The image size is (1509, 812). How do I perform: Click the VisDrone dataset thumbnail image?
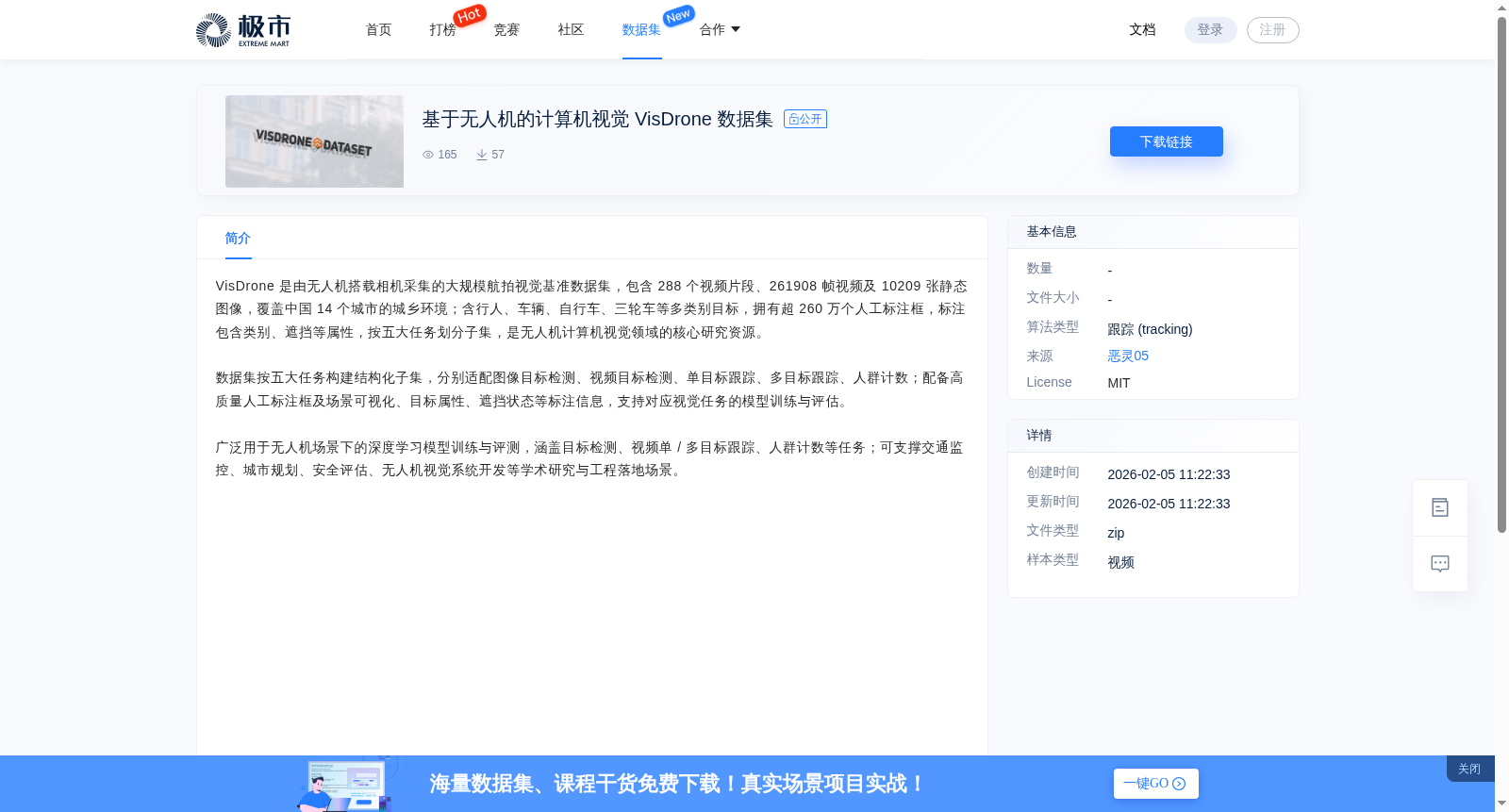pyautogui.click(x=314, y=141)
